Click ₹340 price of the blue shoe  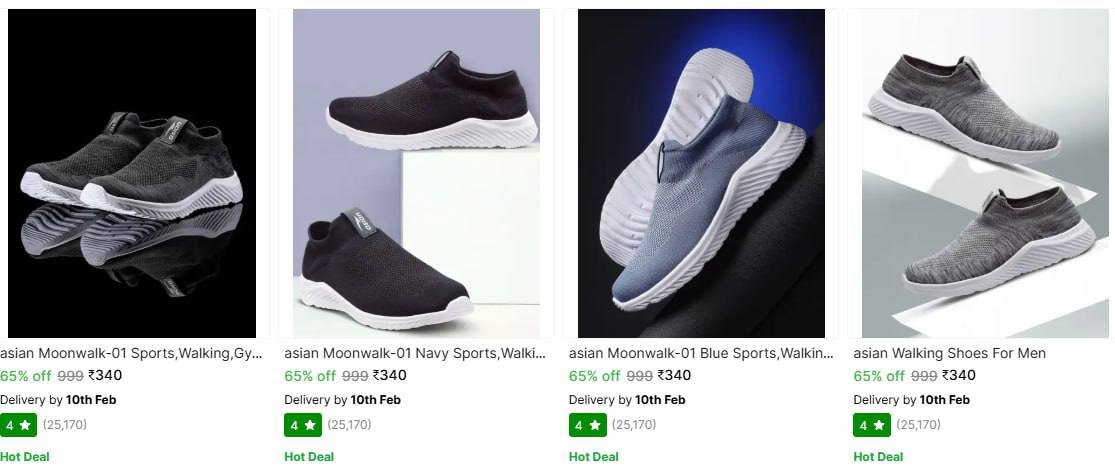[x=674, y=376]
